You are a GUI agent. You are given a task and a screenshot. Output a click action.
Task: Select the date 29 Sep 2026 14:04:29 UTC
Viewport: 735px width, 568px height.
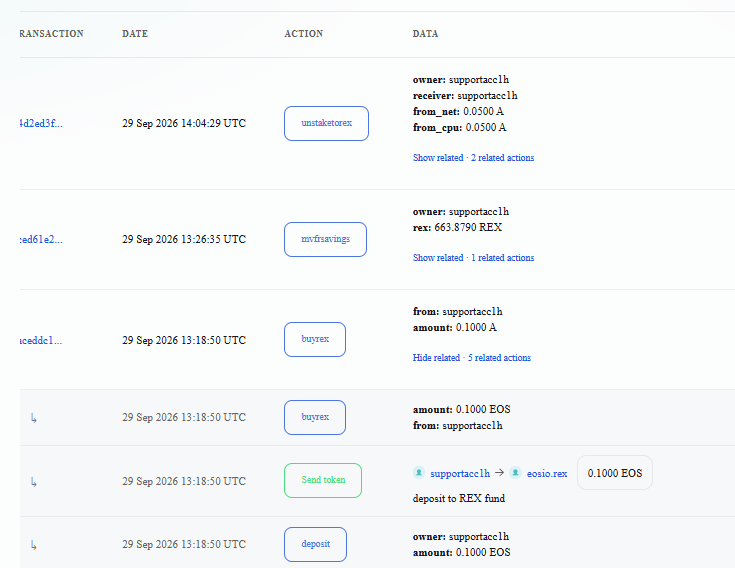click(184, 123)
